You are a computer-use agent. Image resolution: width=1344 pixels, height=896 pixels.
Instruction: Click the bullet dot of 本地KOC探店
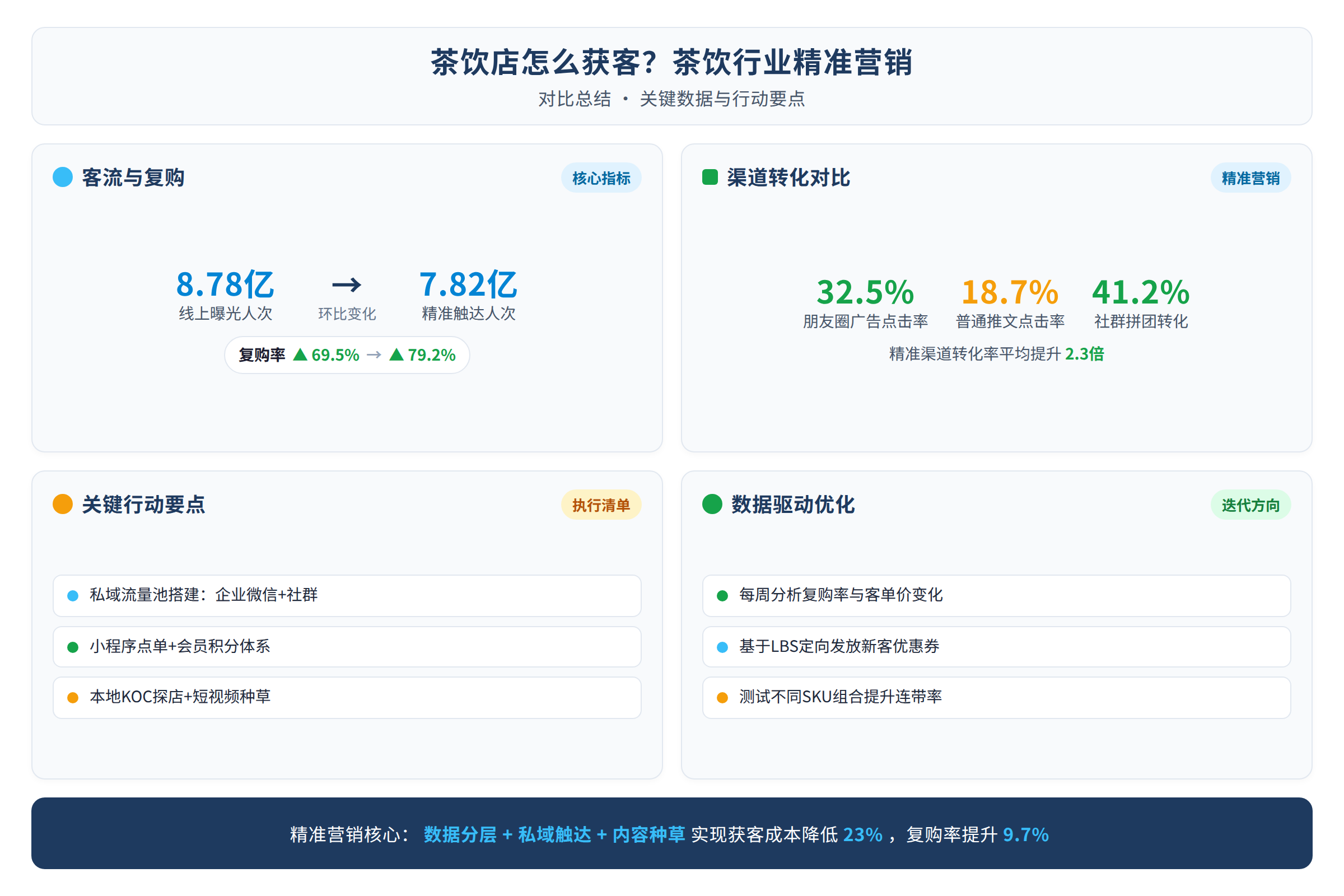click(x=73, y=698)
